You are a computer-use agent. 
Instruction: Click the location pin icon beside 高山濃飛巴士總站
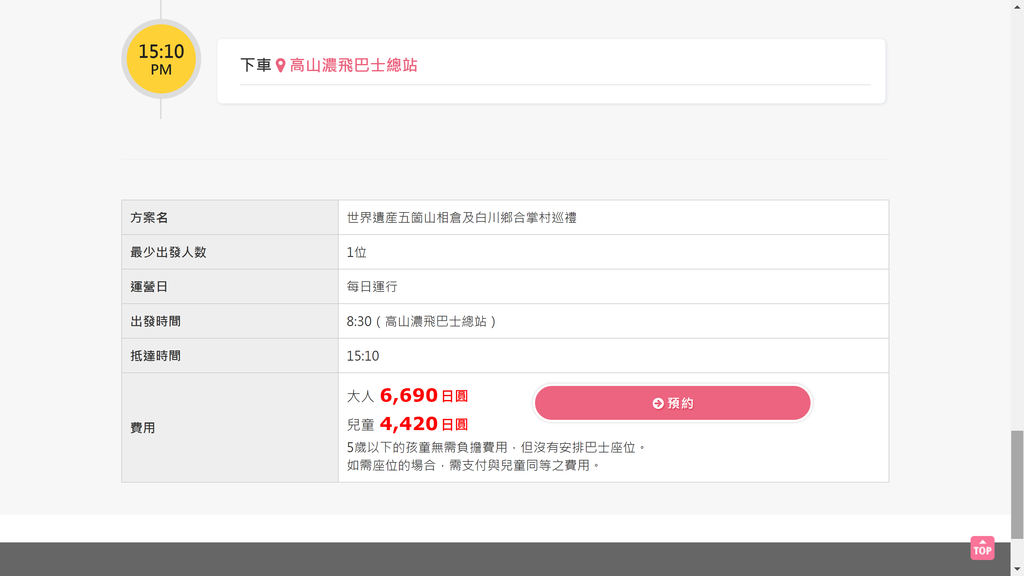(281, 66)
